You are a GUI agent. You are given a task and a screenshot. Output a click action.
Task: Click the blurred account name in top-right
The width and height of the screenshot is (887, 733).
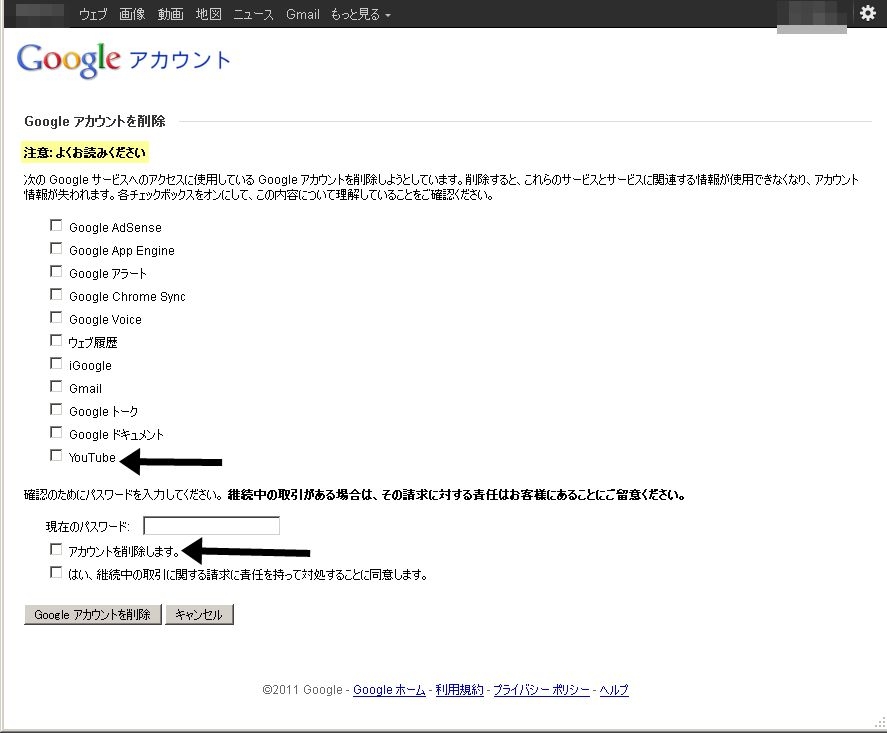click(x=812, y=17)
